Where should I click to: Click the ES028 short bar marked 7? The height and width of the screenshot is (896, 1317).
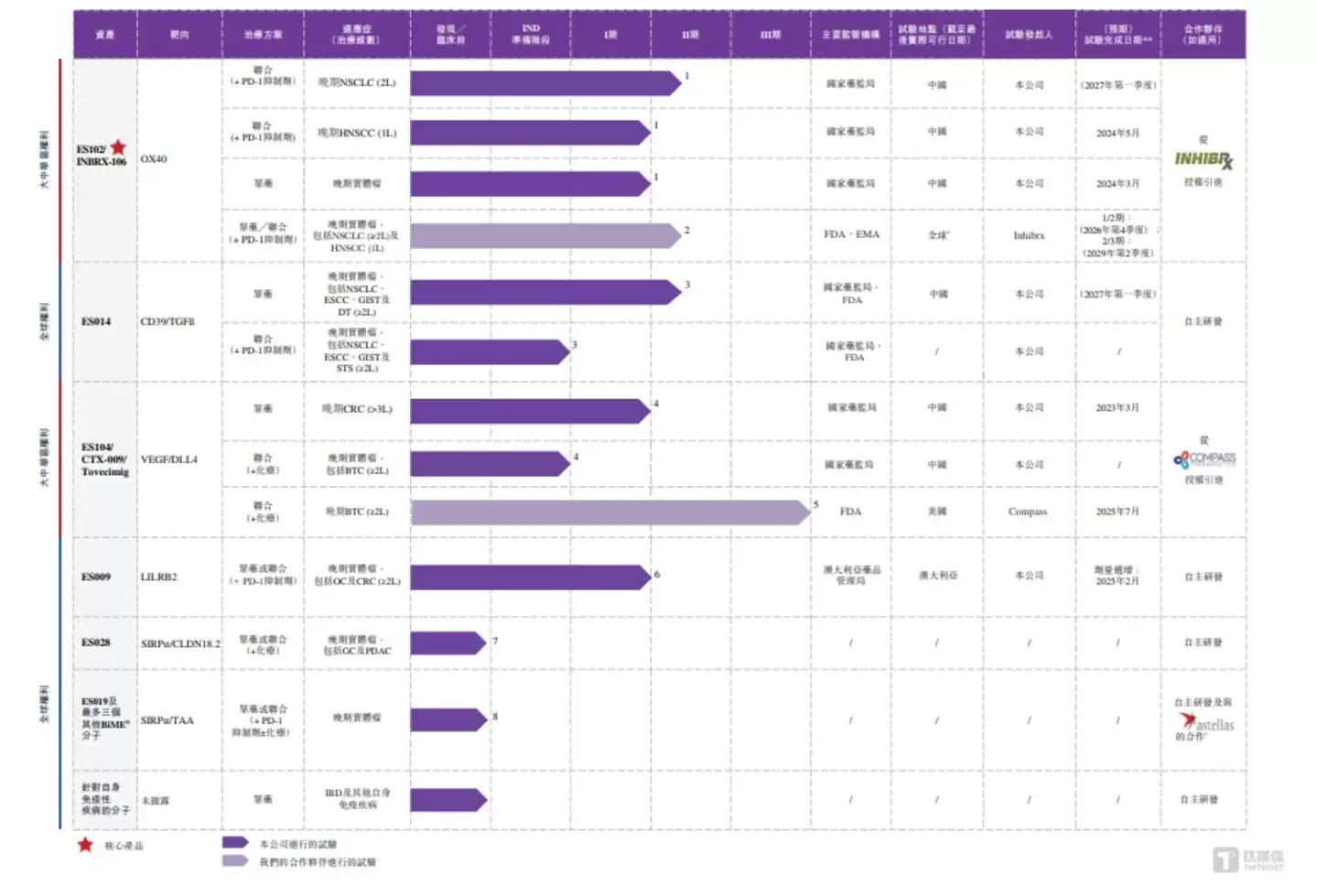448,643
